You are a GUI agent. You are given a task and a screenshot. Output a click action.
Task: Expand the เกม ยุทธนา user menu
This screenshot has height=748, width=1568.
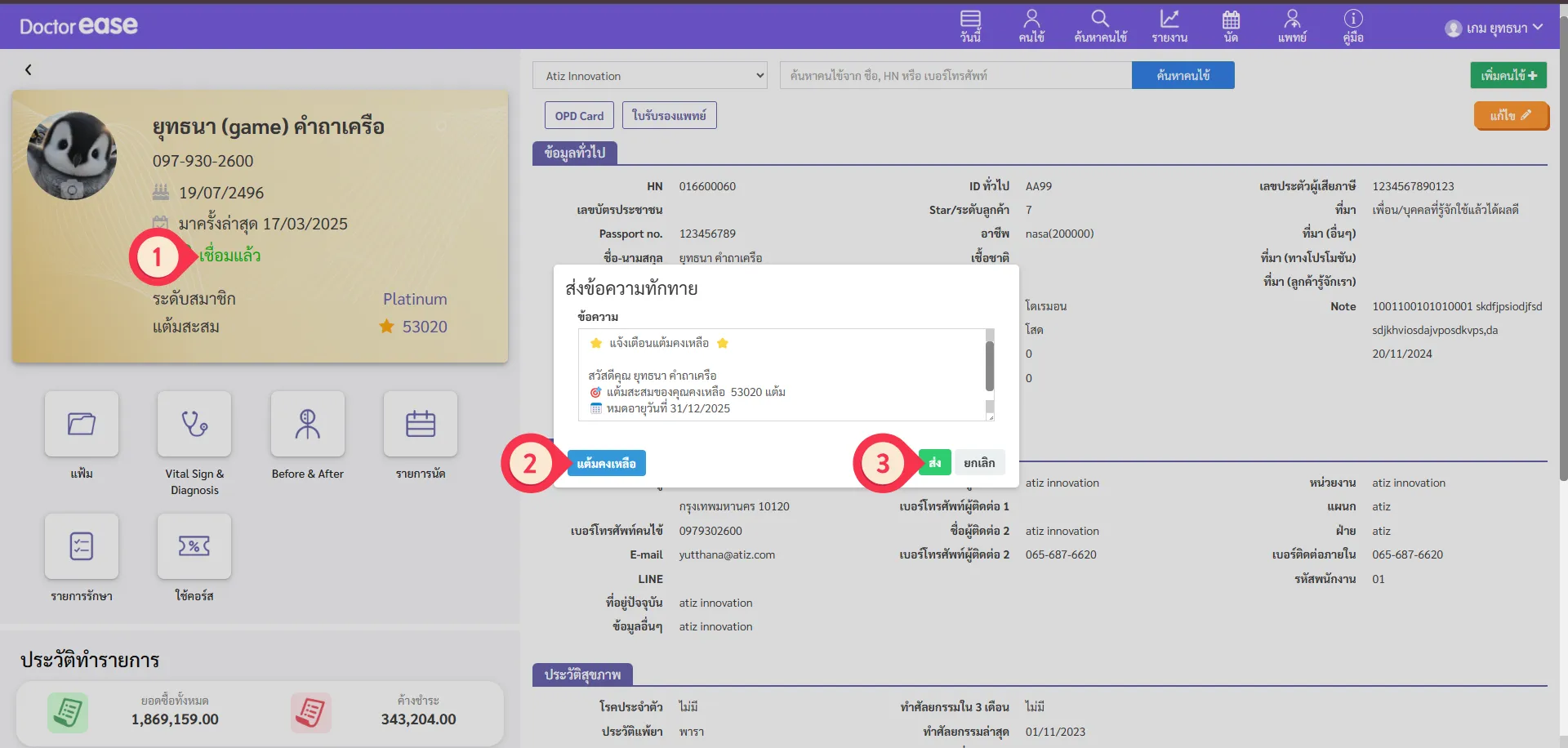1494,28
